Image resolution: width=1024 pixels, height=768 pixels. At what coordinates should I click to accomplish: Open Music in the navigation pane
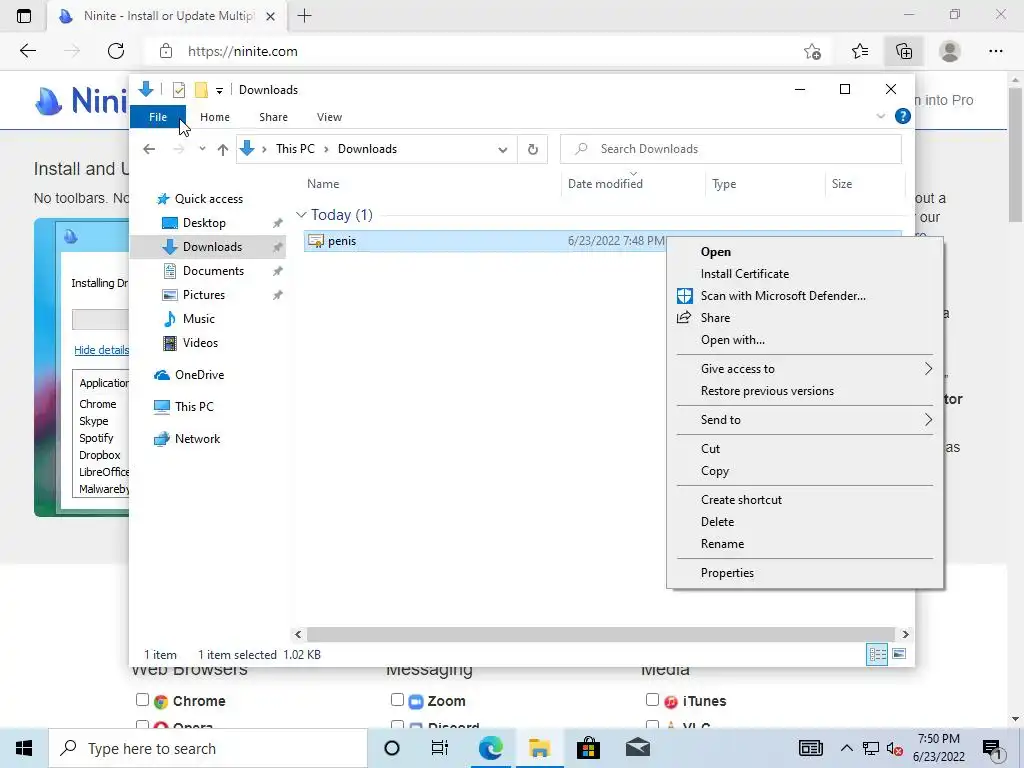(198, 319)
